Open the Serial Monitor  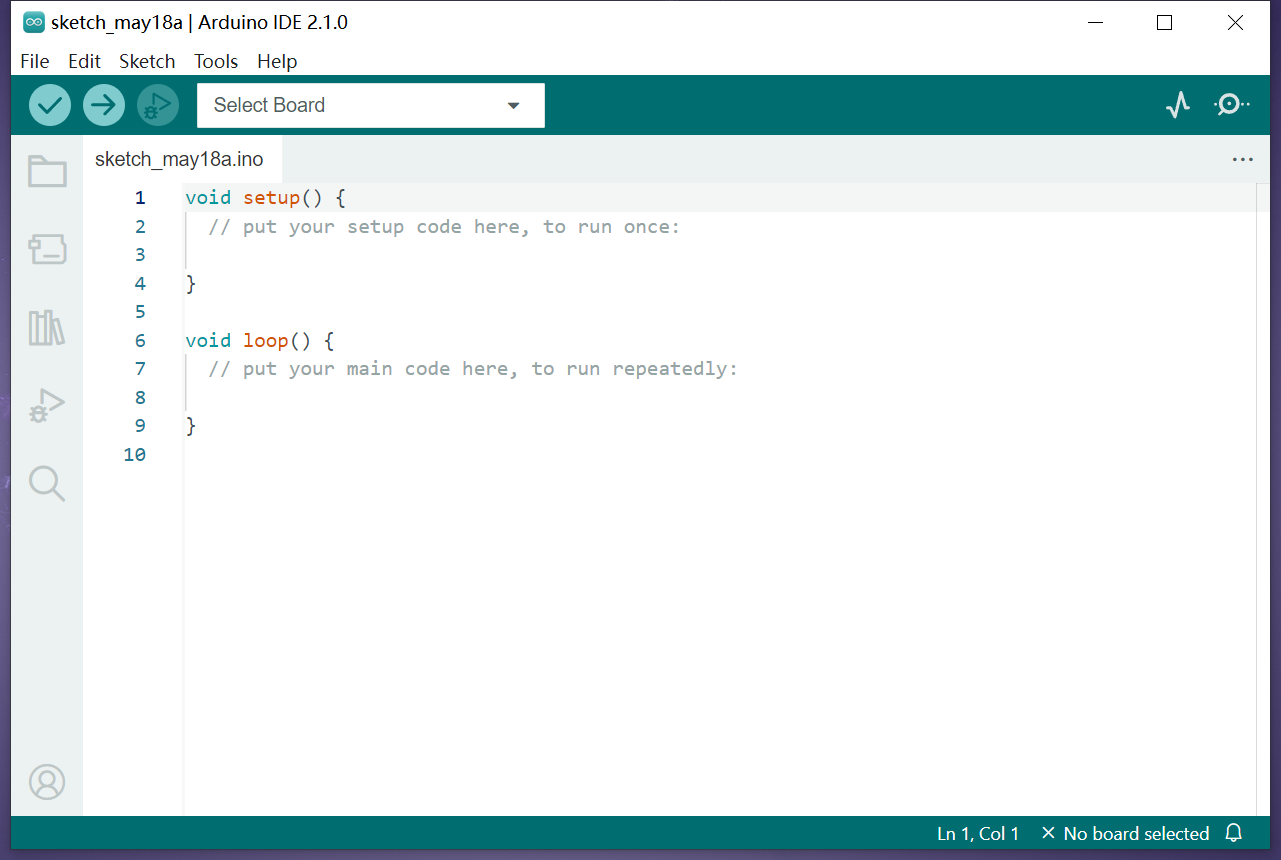[1231, 104]
